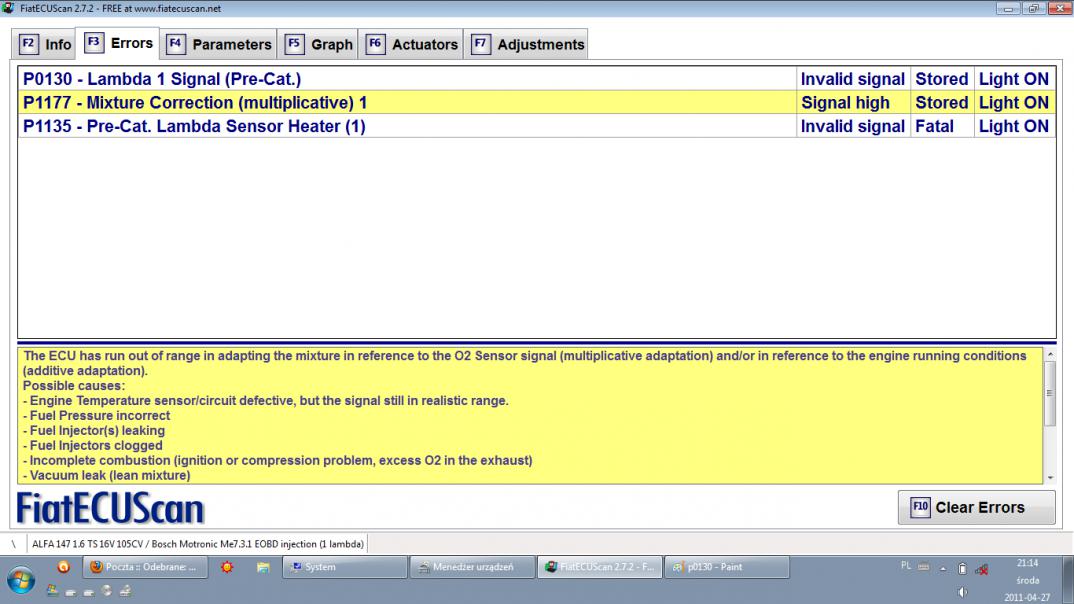
Task: Select error P1177 Mixture Correction row
Action: pos(537,103)
